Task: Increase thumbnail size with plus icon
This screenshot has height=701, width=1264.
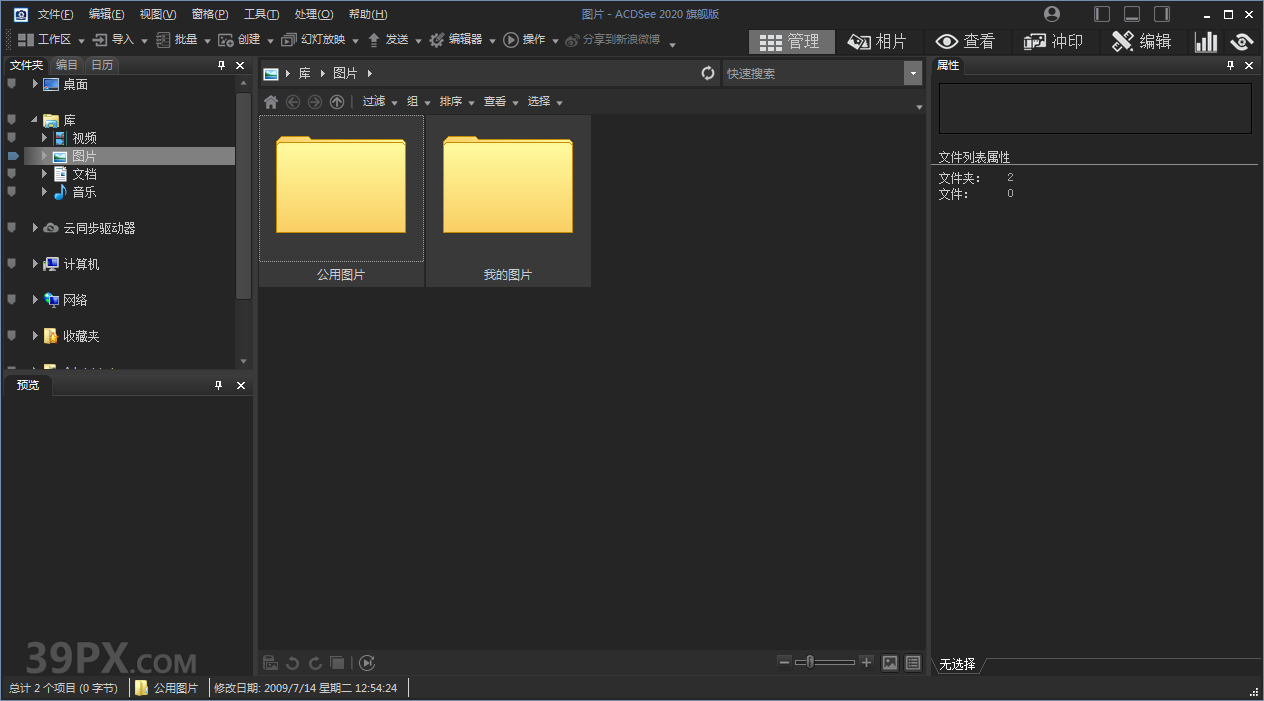Action: click(866, 662)
